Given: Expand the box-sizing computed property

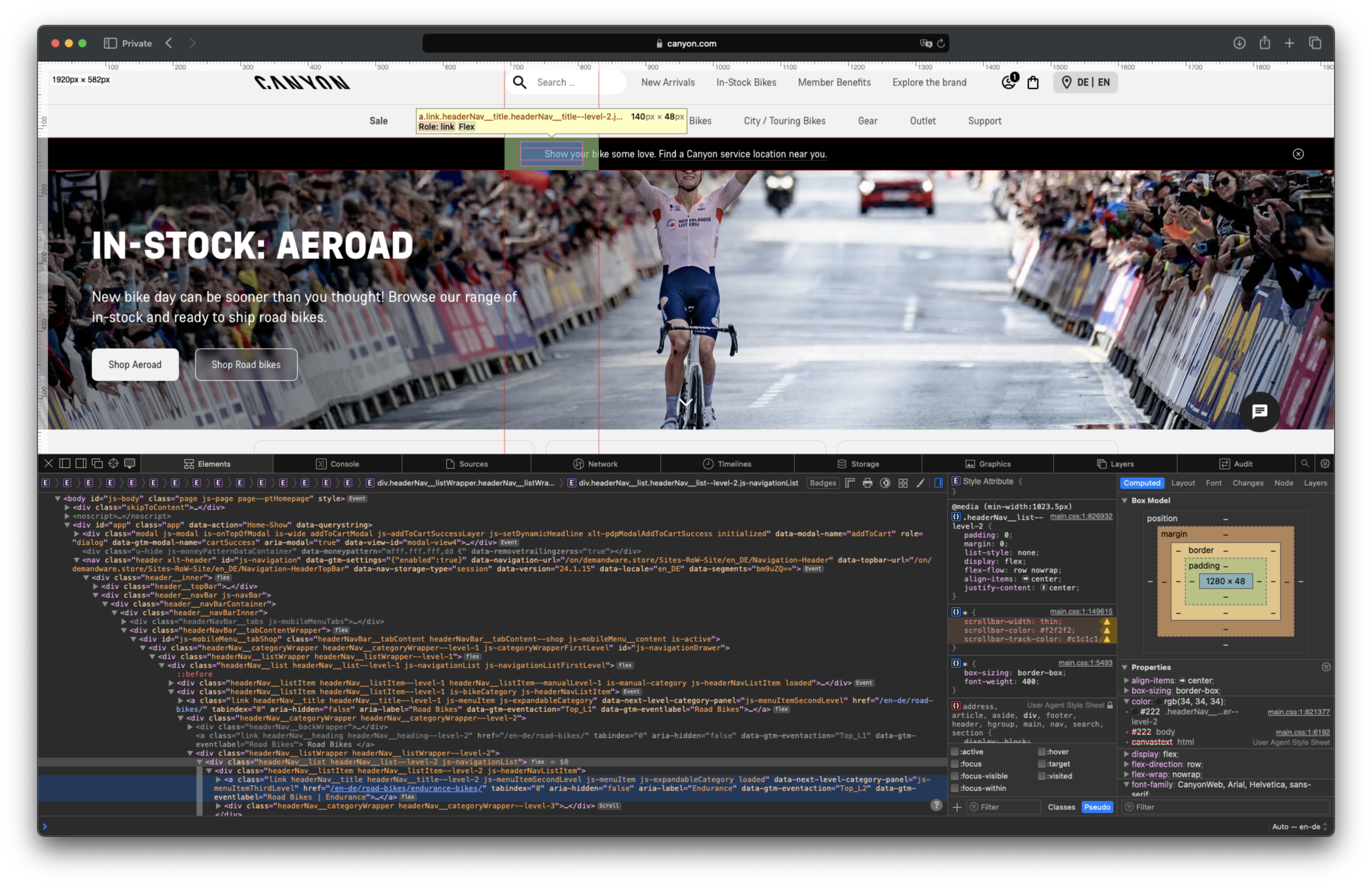Looking at the screenshot, I should click(x=1126, y=690).
